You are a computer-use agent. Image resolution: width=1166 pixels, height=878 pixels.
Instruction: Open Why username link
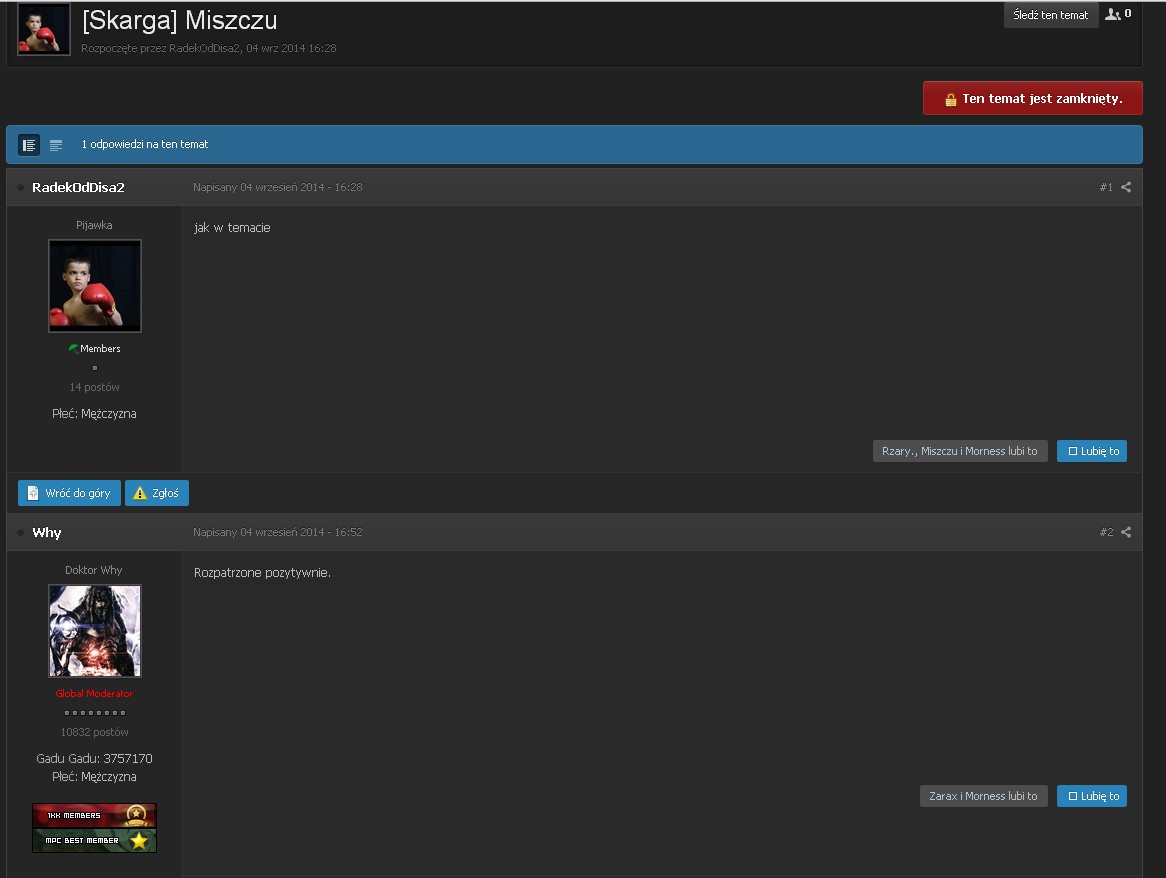coord(47,532)
